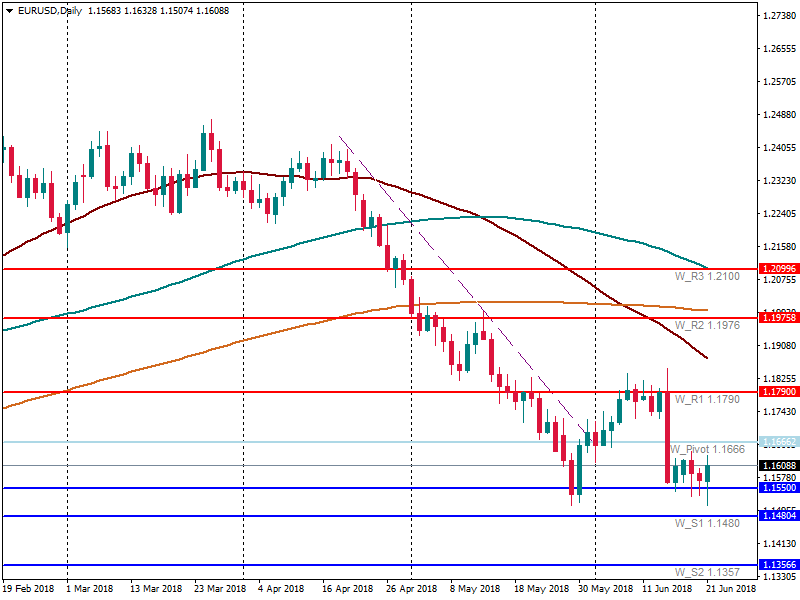Select the current price 1.16088 tag
Image resolution: width=800 pixels, height=600 pixels.
pyautogui.click(x=778, y=466)
